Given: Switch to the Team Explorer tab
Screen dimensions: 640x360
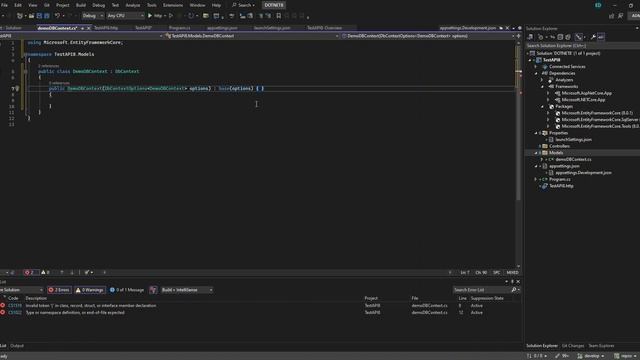Looking at the screenshot, I should [601, 346].
